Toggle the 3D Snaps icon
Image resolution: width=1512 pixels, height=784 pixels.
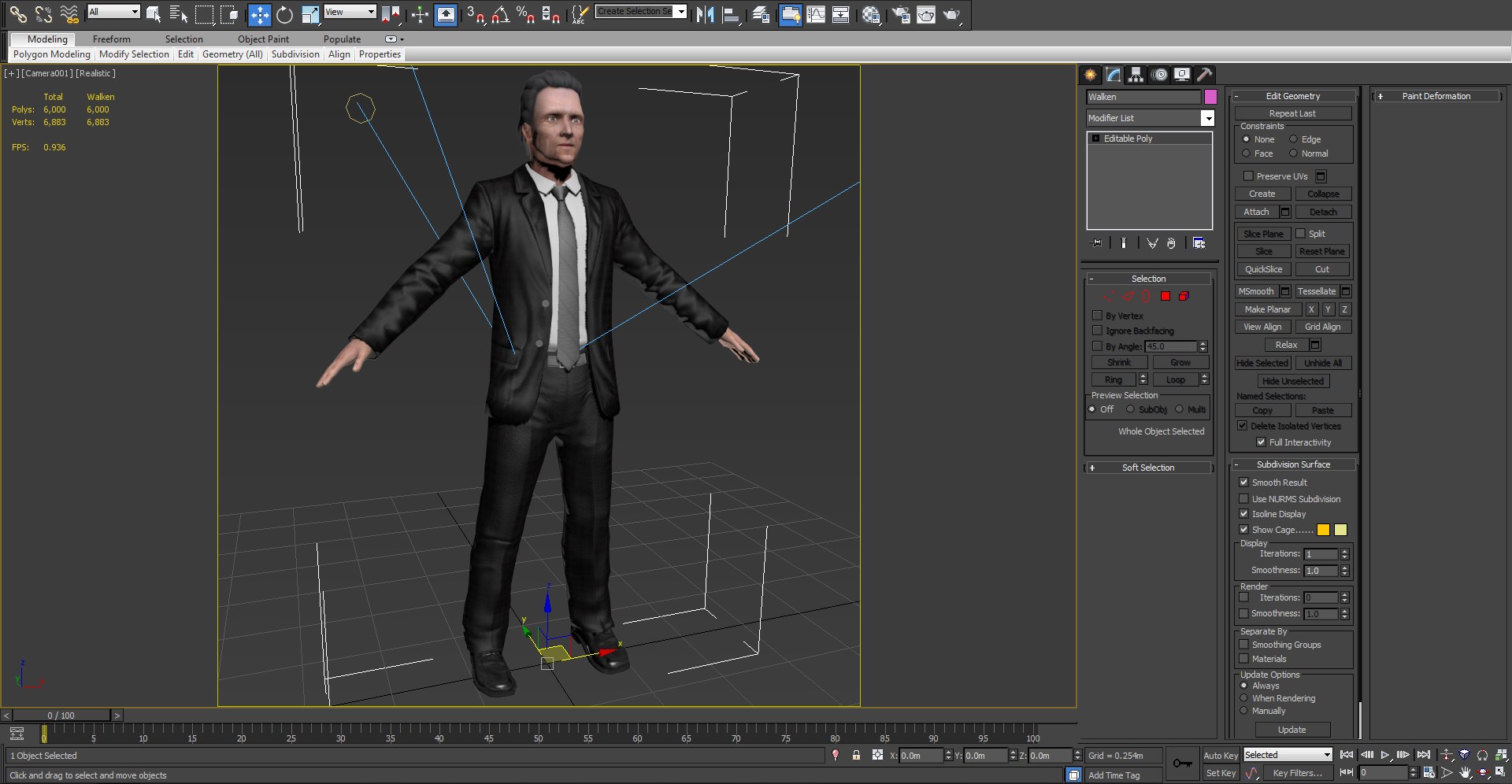pos(475,14)
